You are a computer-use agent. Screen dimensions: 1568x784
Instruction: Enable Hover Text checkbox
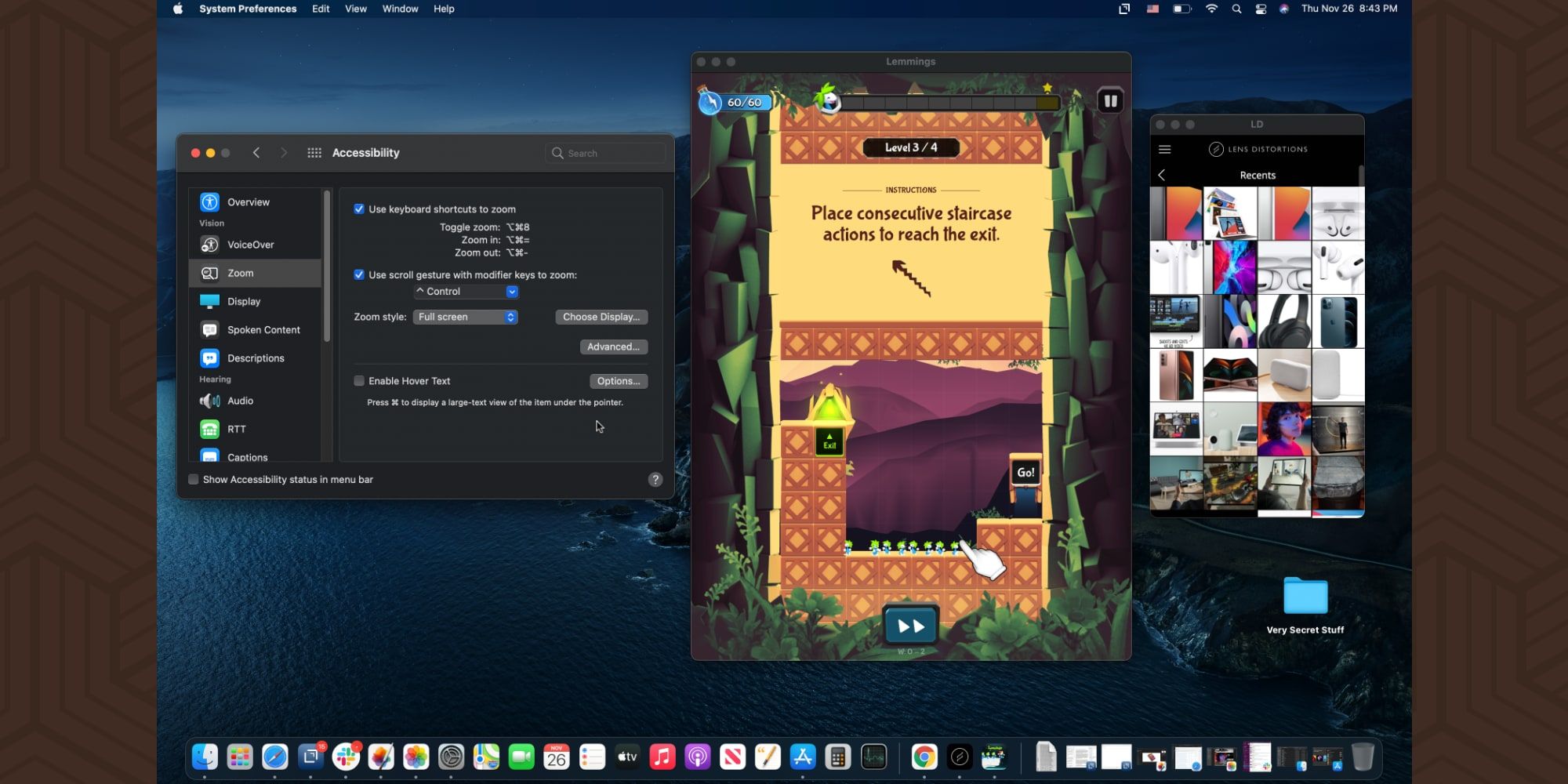coord(359,381)
